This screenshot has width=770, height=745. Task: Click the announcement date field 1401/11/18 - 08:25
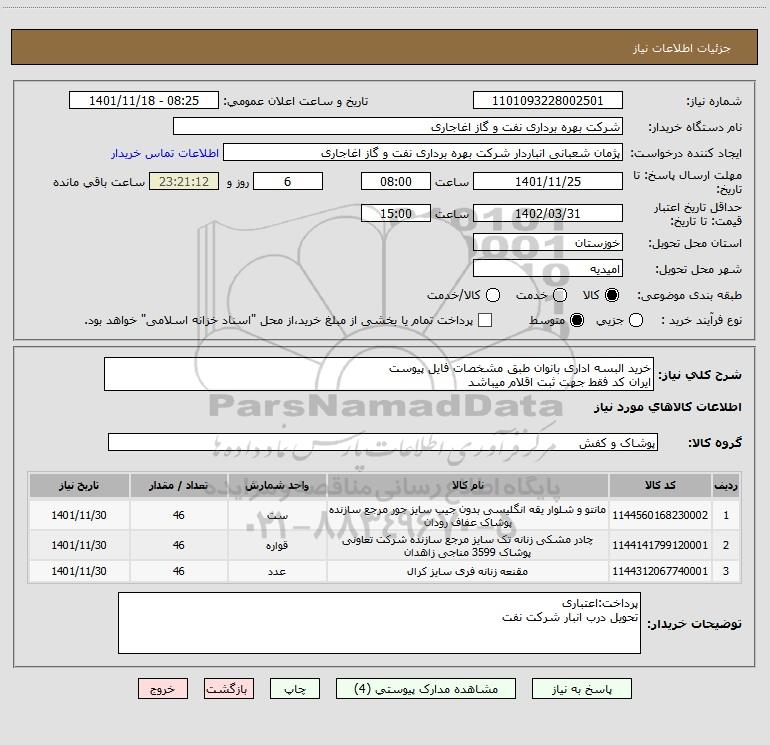click(x=144, y=101)
